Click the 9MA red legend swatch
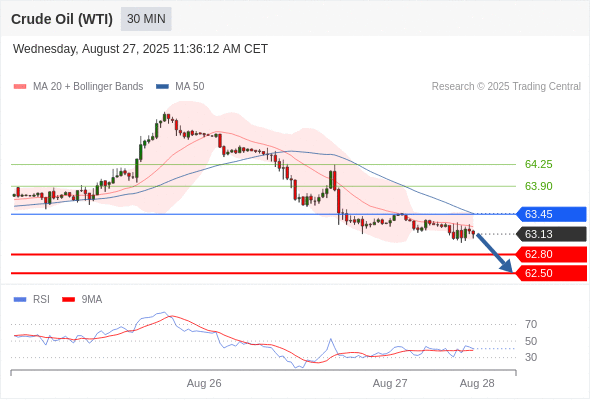The height and width of the screenshot is (400, 590). click(x=68, y=300)
